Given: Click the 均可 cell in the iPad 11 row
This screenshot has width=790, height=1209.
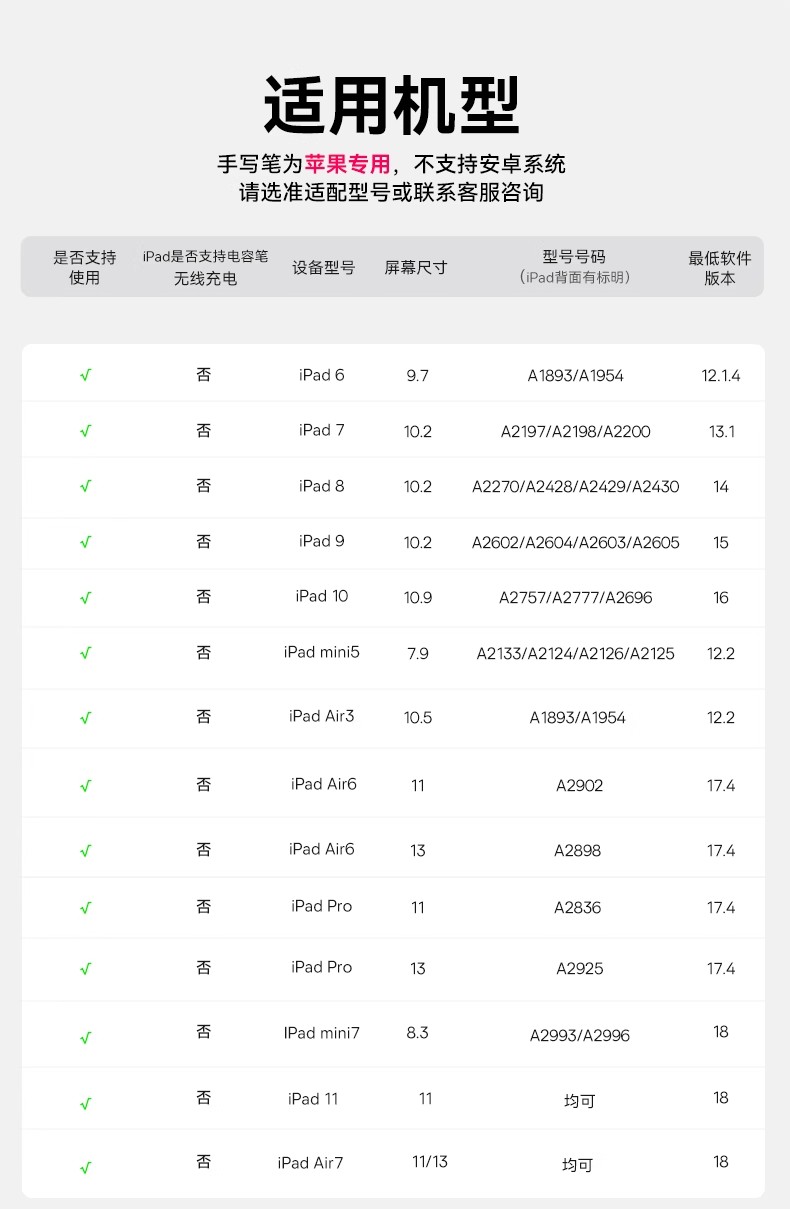Looking at the screenshot, I should tap(580, 1102).
